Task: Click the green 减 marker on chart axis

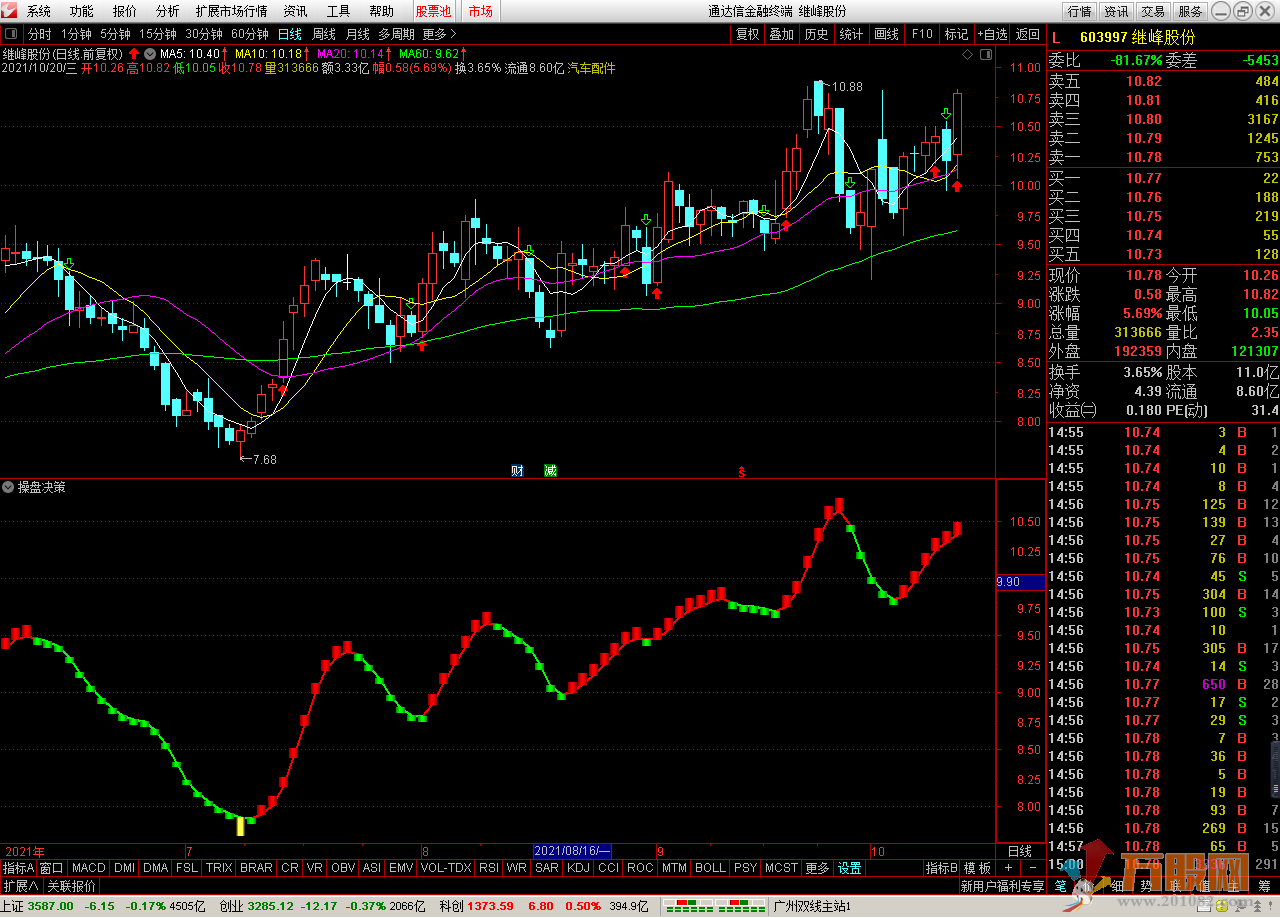Action: click(550, 470)
